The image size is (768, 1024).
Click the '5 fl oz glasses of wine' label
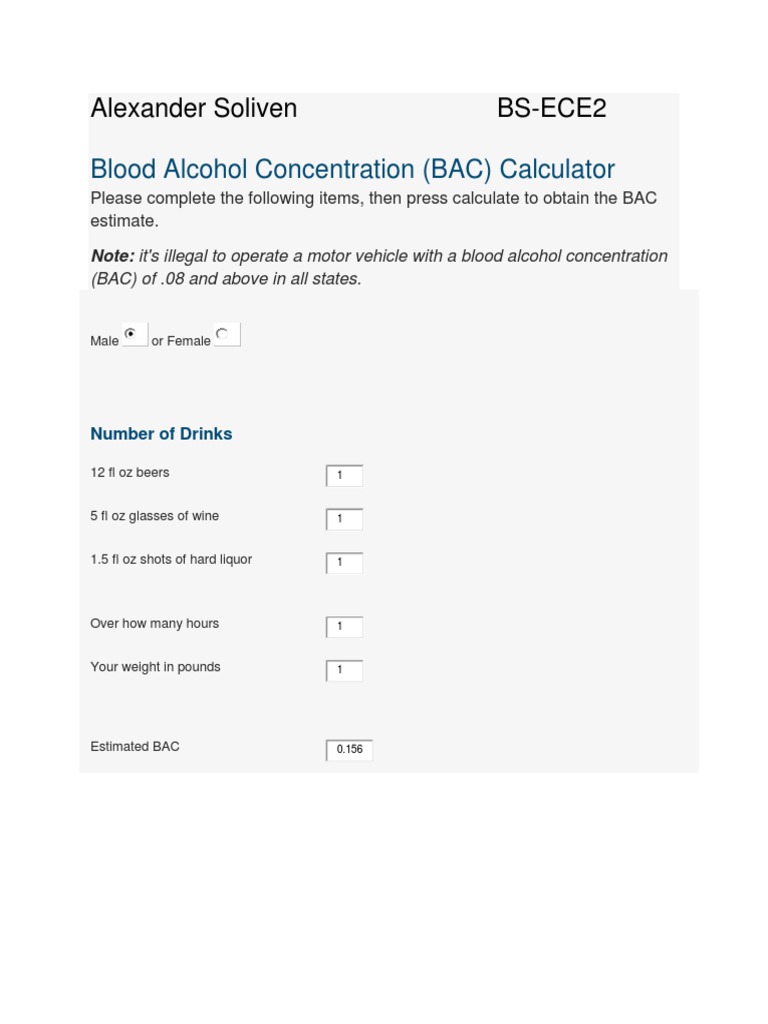154,516
